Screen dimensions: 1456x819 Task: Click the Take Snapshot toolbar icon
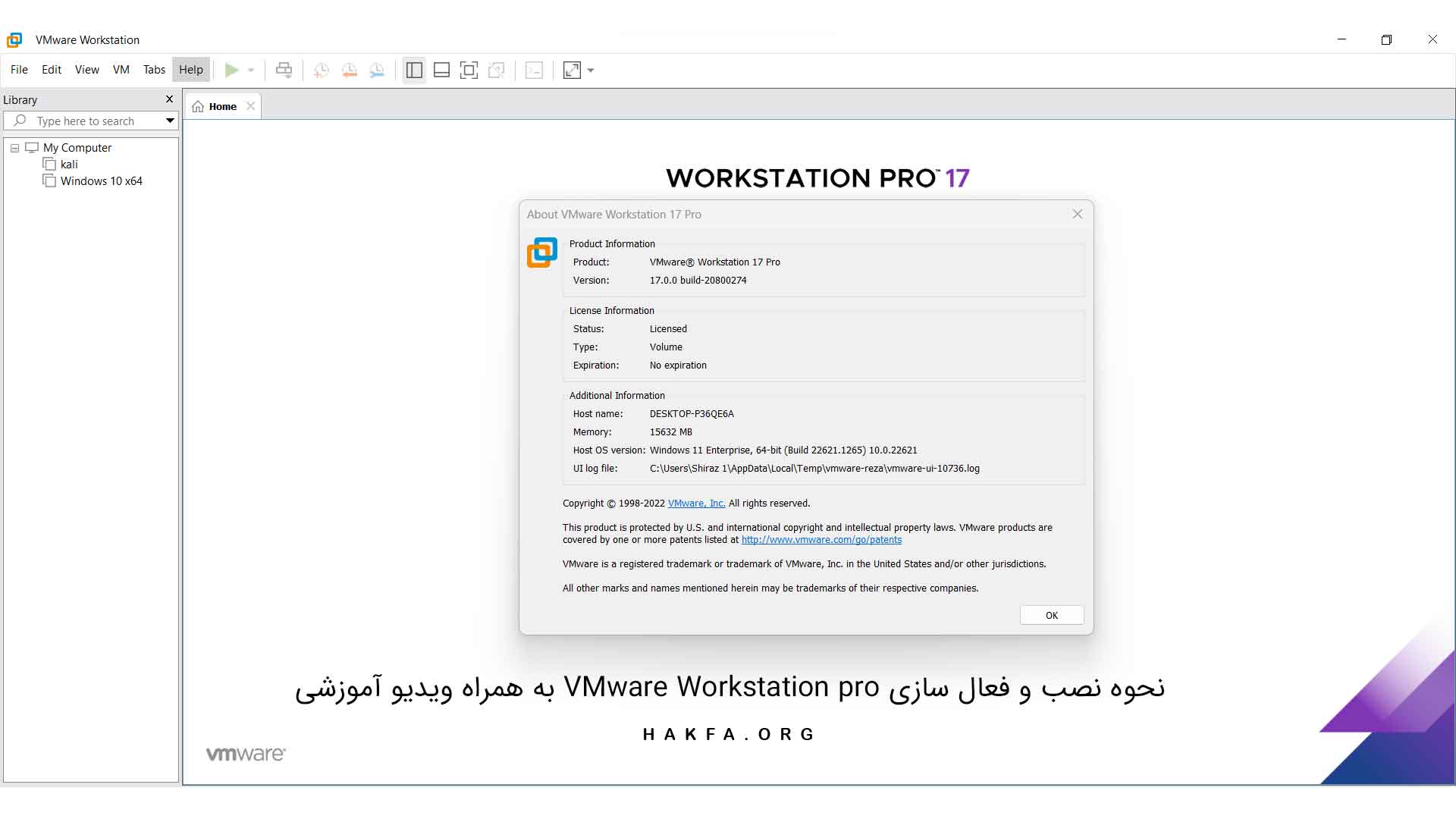pos(321,71)
